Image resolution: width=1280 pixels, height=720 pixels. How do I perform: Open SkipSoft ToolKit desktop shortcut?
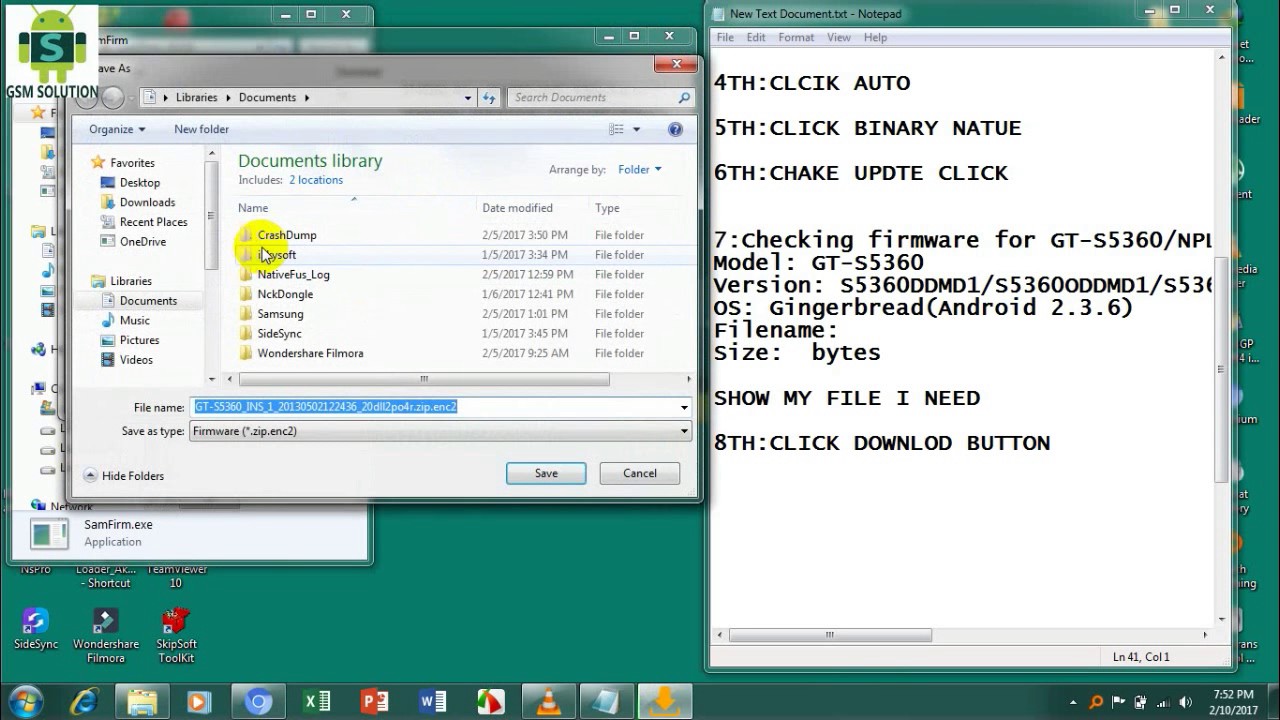point(176,636)
